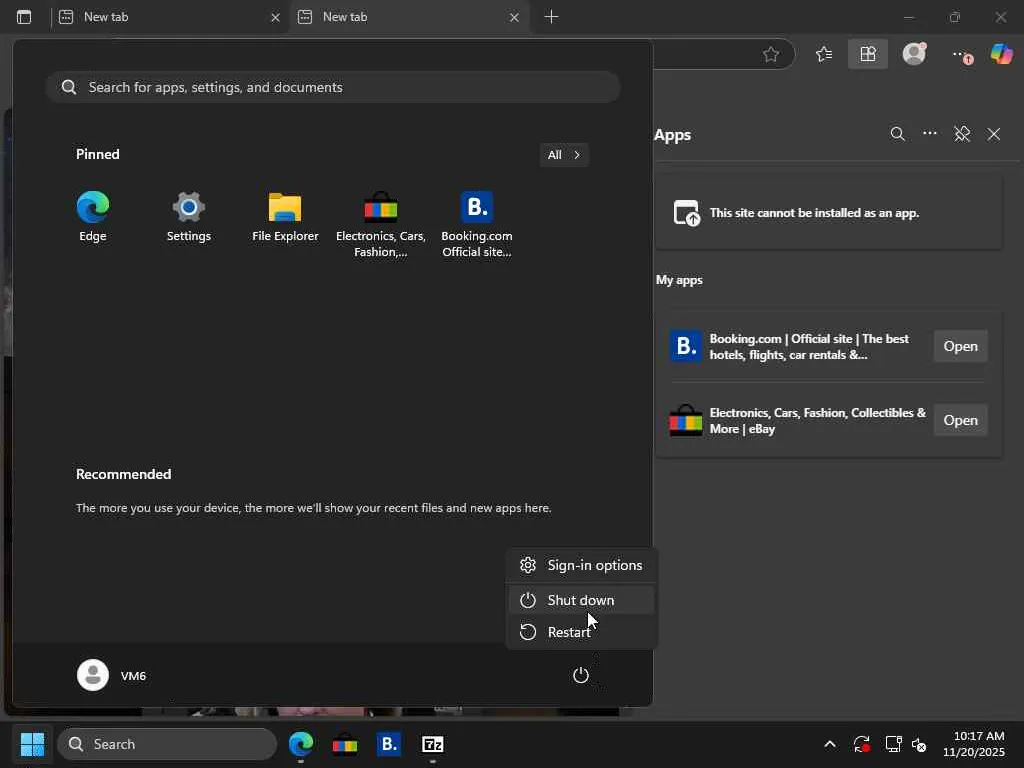
Task: Open Edge tab actions menu
Action: (x=24, y=17)
